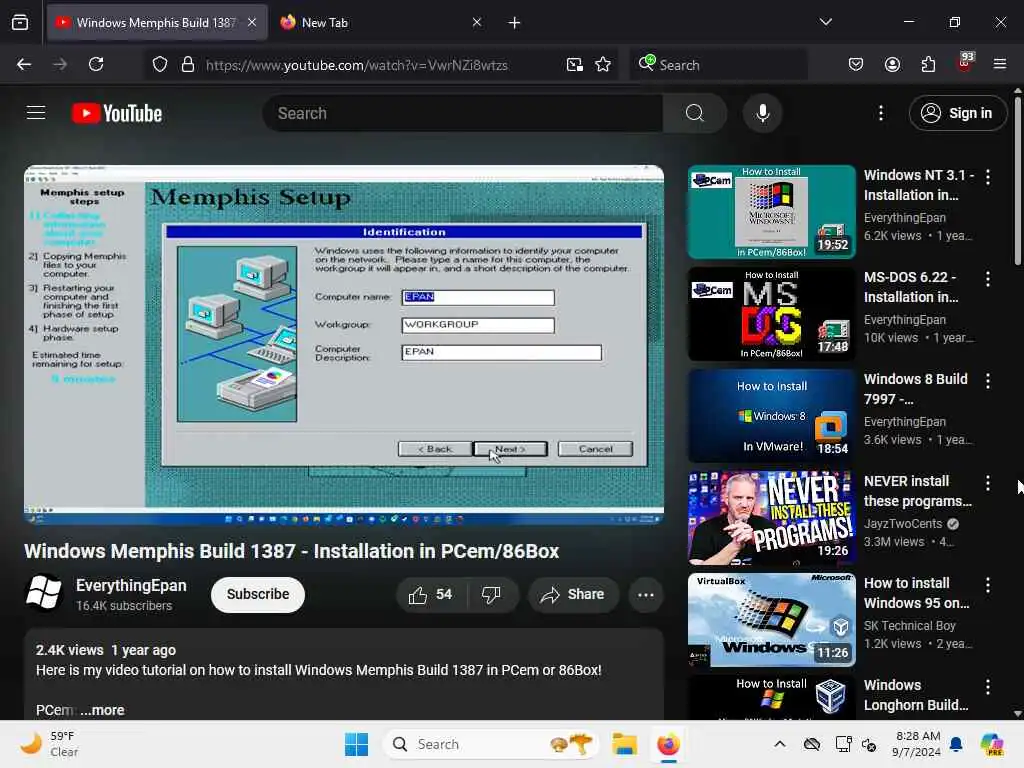Go to the YouTube home logo
Screen dimensions: 1024x768
coord(117,113)
